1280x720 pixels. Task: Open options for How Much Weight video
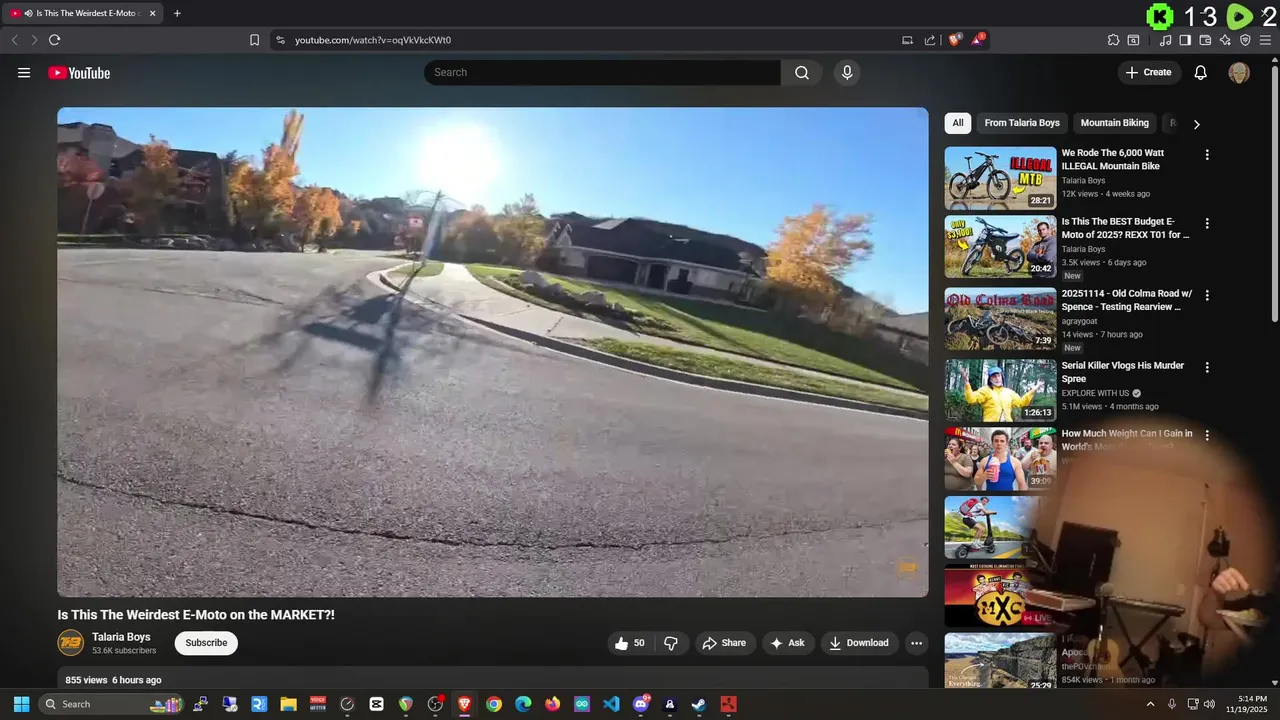coord(1207,435)
